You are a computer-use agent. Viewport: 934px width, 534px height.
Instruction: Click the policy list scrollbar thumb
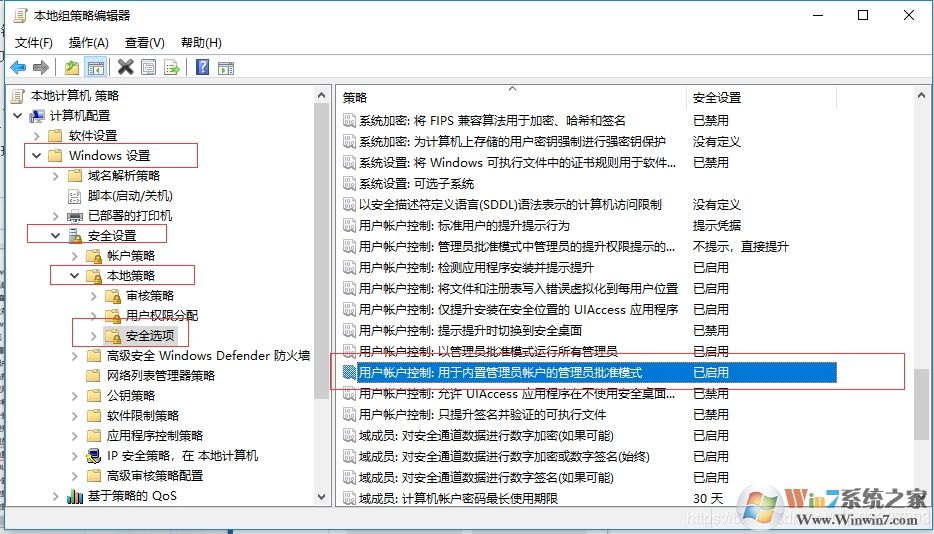pos(921,405)
